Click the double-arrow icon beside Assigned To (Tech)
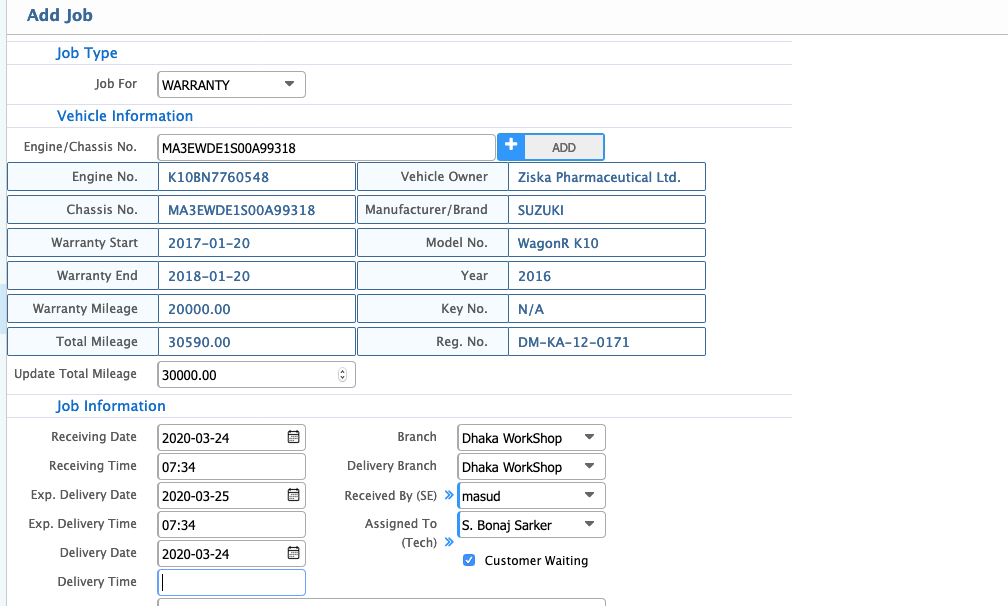1008x606 pixels. [450, 542]
